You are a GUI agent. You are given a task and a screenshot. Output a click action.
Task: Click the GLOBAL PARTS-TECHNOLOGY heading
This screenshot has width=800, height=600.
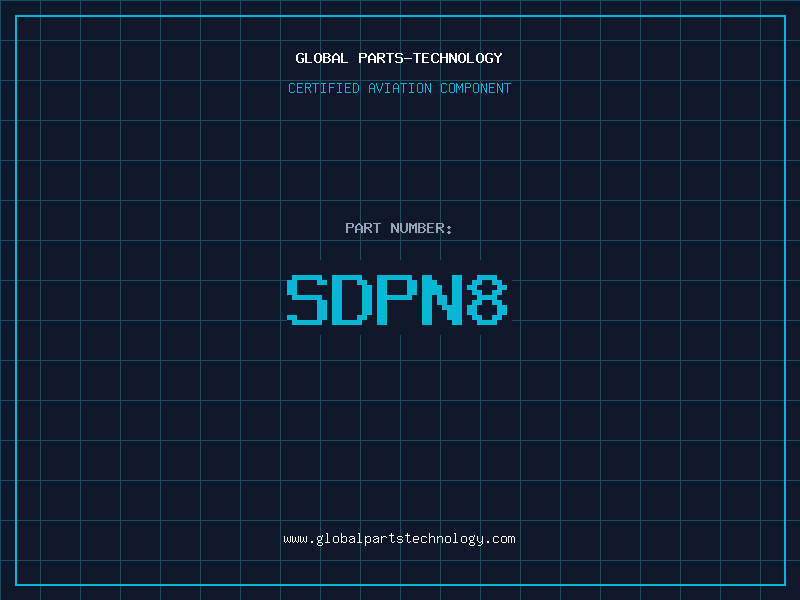pos(399,58)
